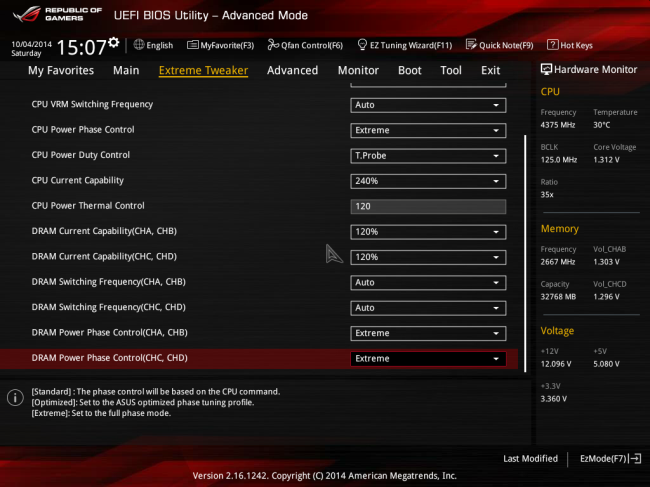Click the Capacity 32768 MB value

[558, 296]
